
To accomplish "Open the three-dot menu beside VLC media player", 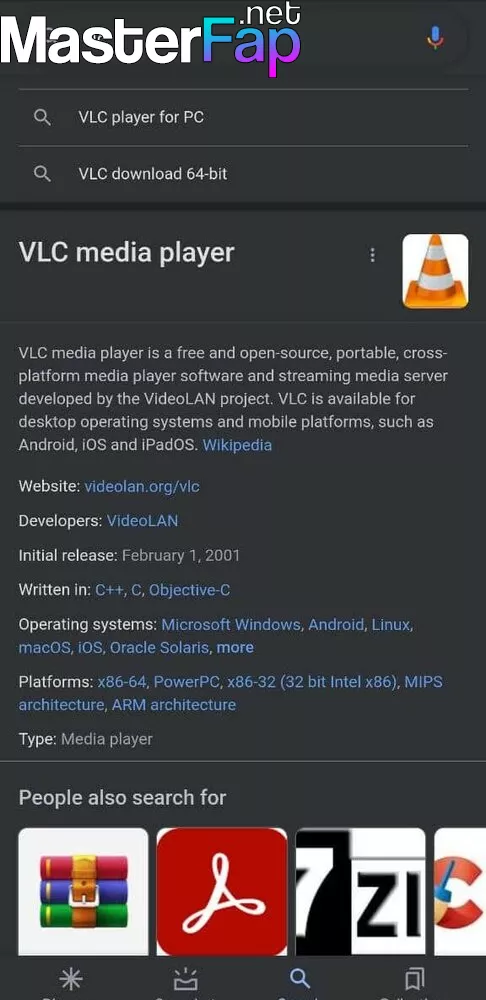I will (x=372, y=256).
